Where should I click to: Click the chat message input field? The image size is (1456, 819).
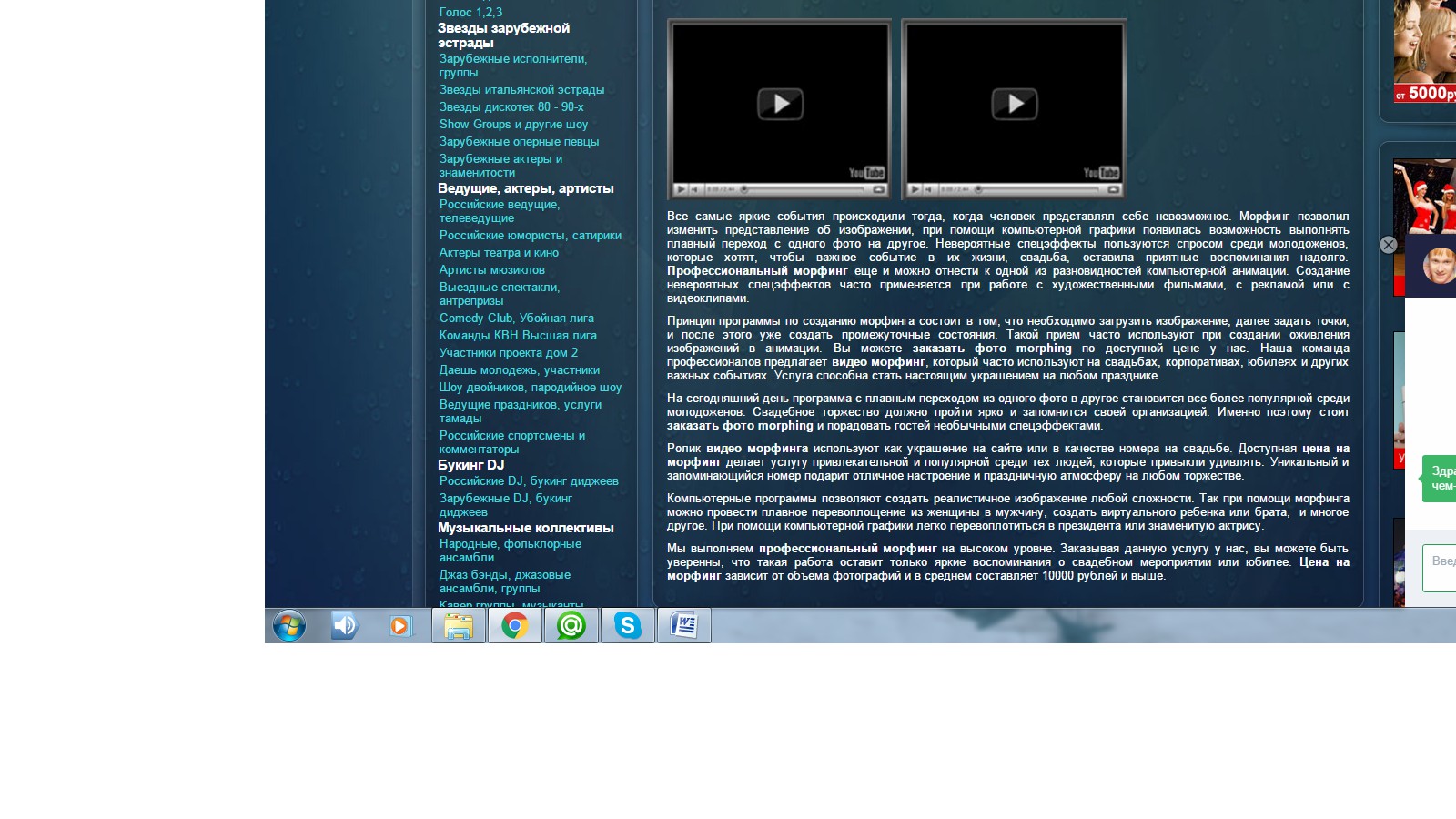point(1440,568)
